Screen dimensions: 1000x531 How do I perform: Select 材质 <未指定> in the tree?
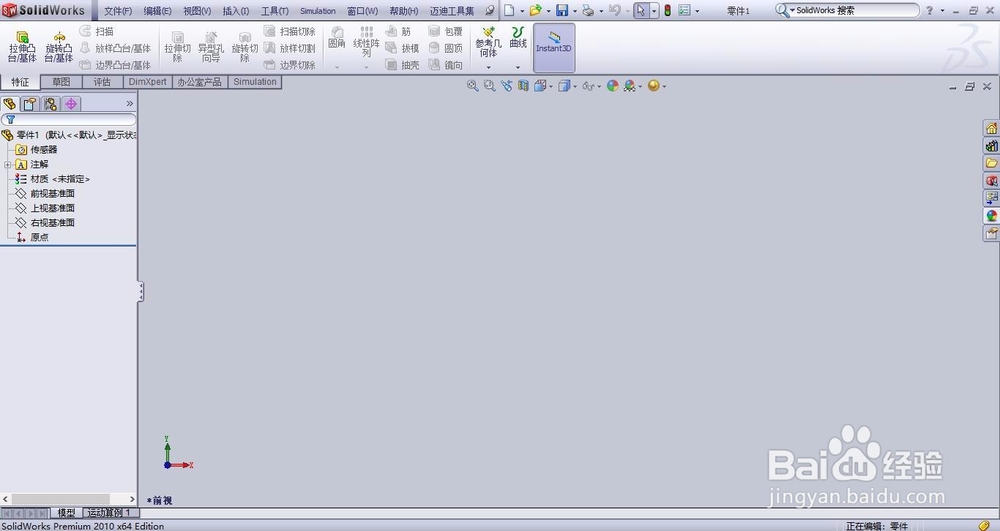pyautogui.click(x=60, y=179)
